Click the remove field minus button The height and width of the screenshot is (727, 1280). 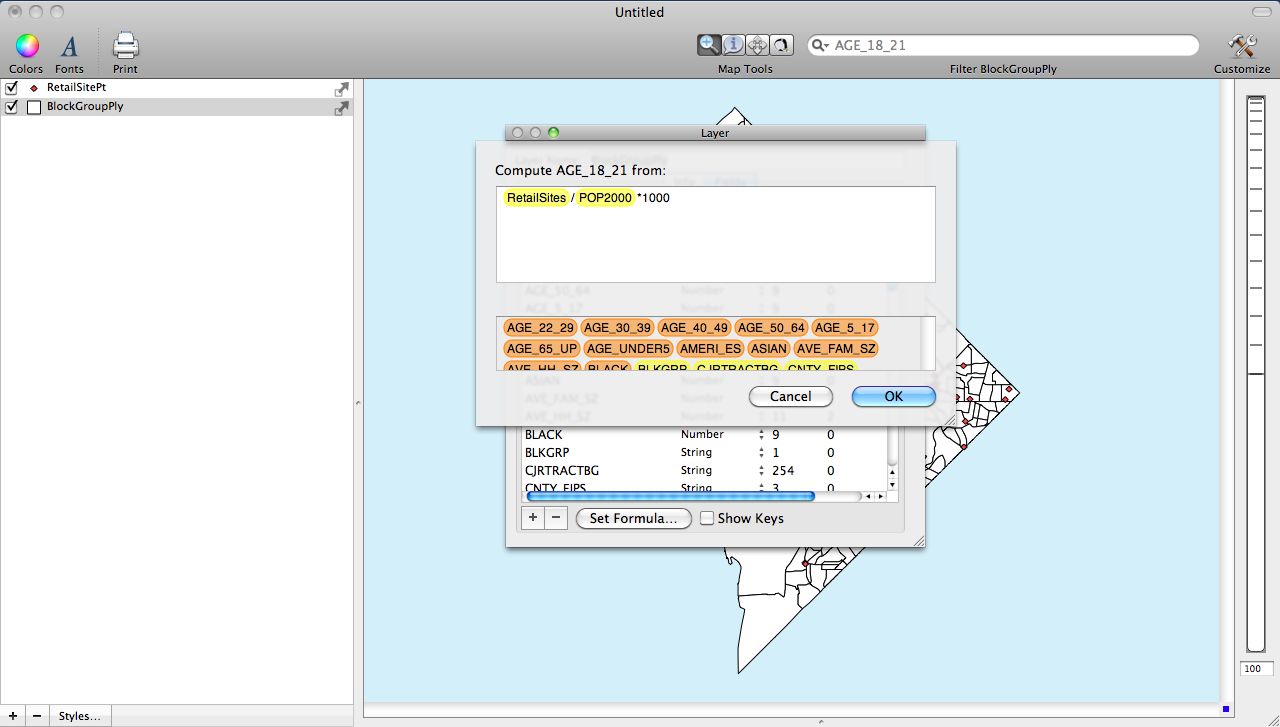click(x=557, y=518)
